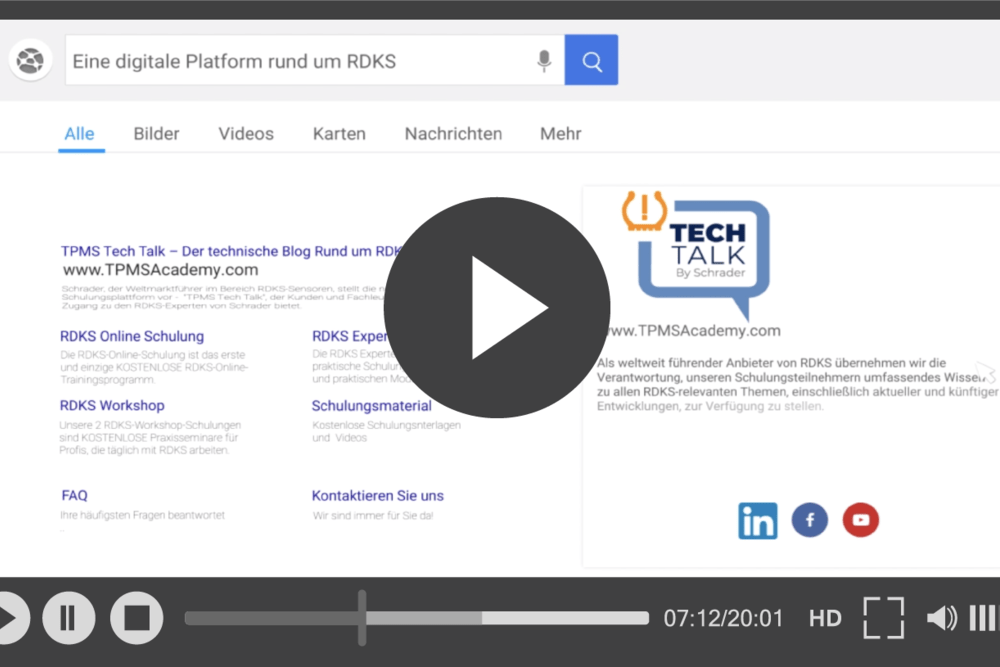Click the light unbuffered end of the progress bar
This screenshot has width=1000, height=667.
click(565, 617)
